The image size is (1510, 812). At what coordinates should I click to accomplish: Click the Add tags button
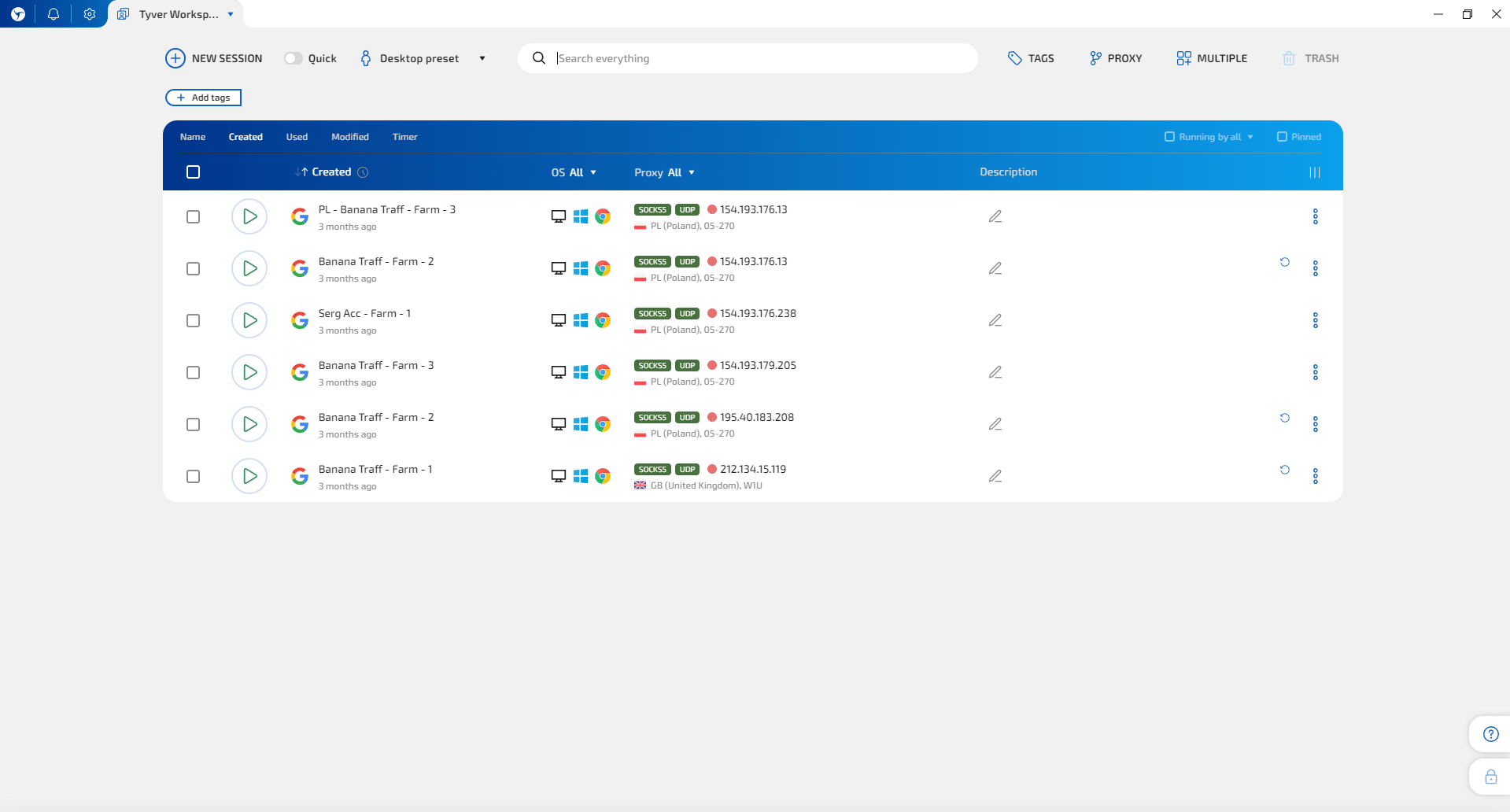(203, 98)
